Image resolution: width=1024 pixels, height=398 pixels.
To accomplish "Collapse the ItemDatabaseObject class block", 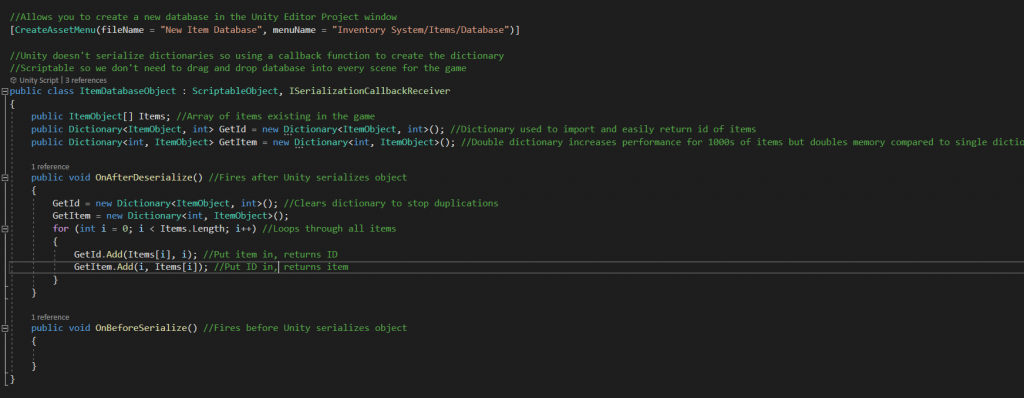I will [x=5, y=91].
